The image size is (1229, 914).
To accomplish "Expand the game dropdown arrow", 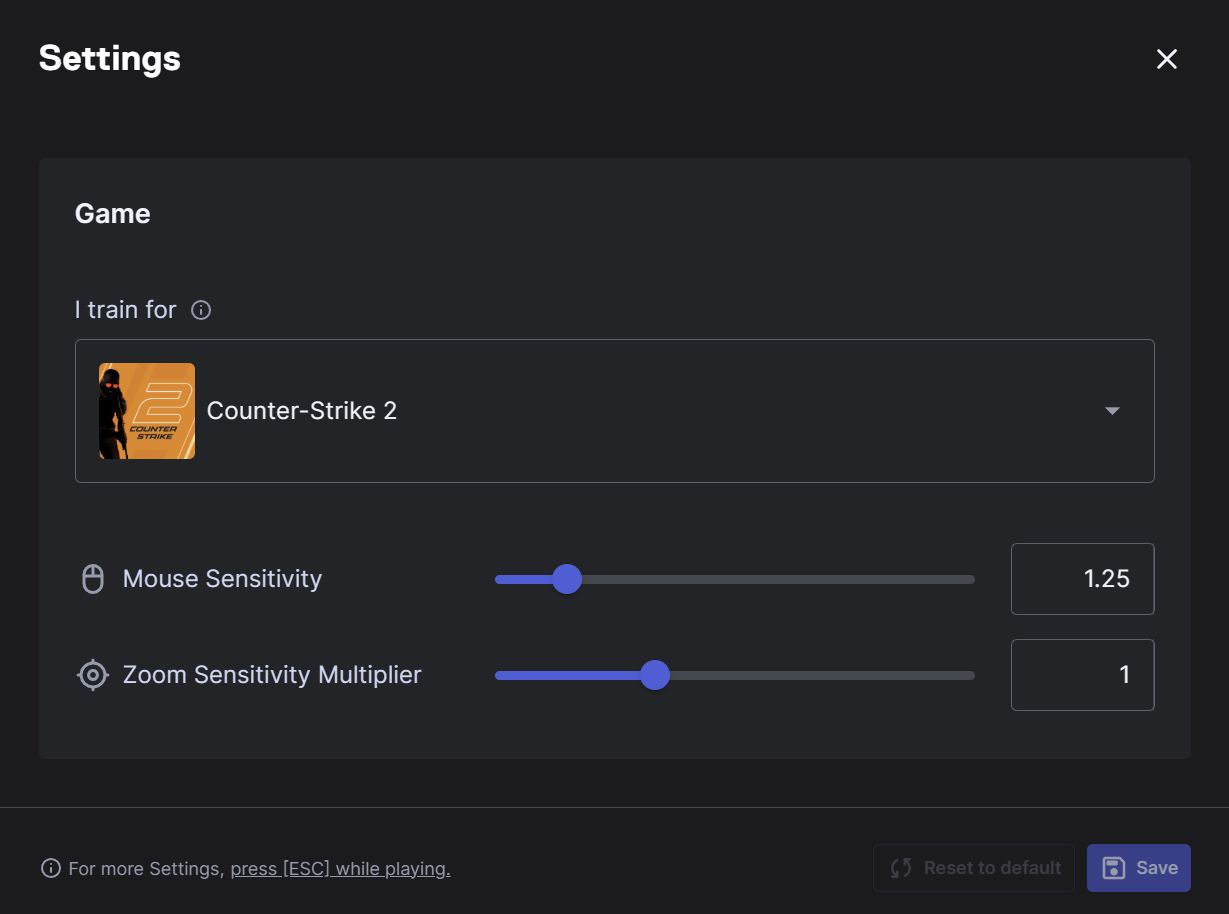I will (1112, 411).
